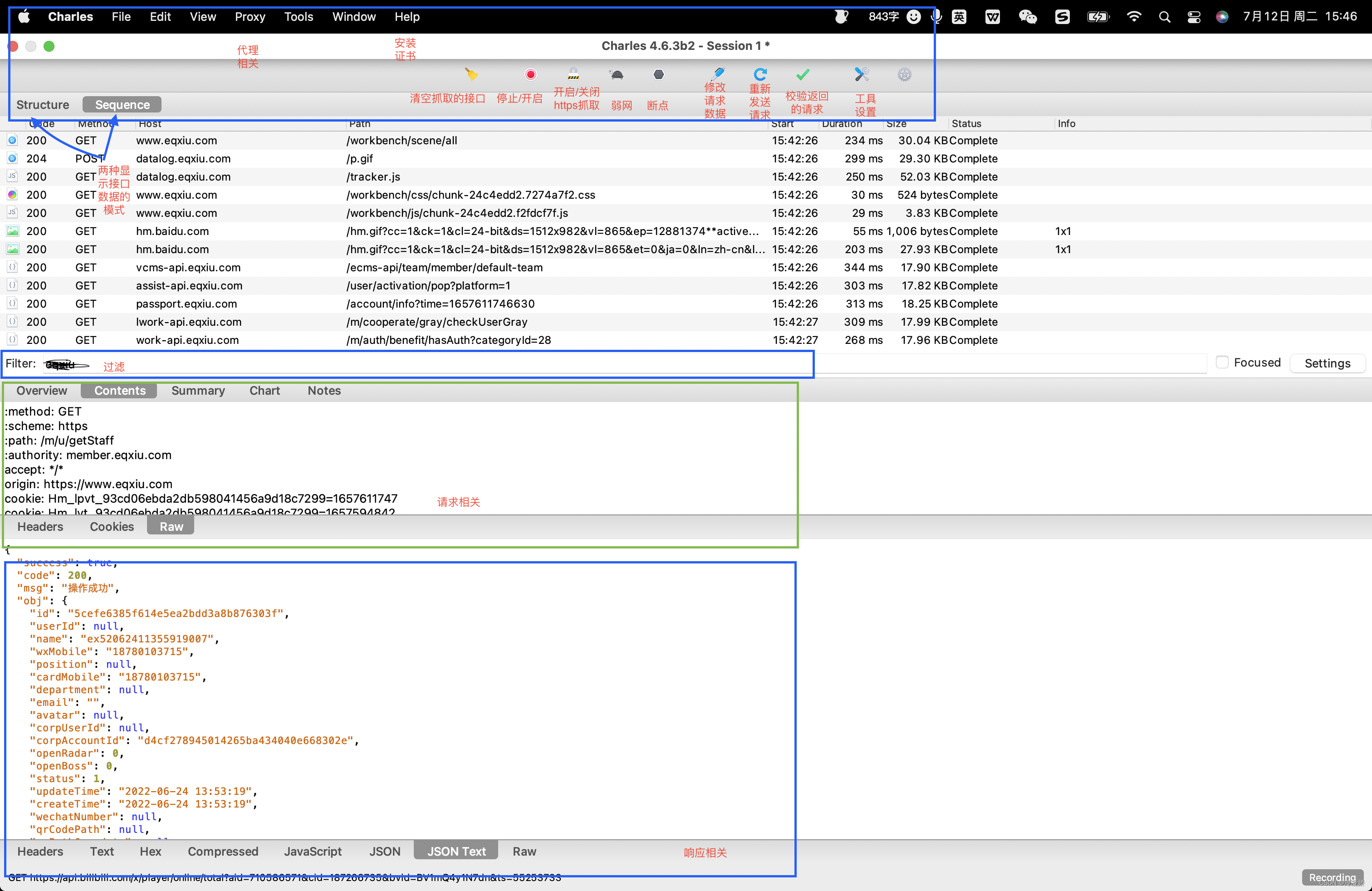This screenshot has width=1372, height=891.
Task: Click the green Validate checkmark icon
Action: click(803, 74)
